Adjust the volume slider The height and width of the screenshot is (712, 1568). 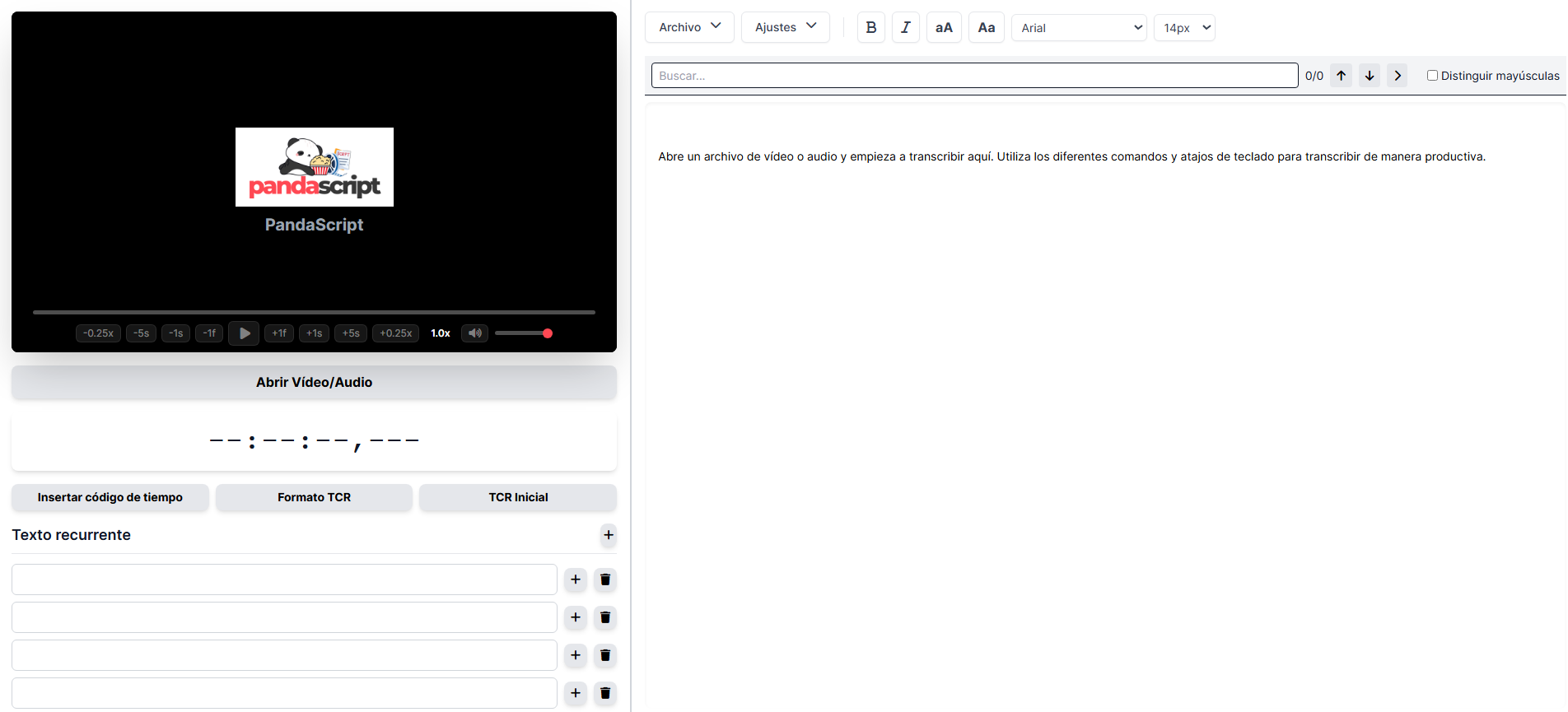pos(523,333)
